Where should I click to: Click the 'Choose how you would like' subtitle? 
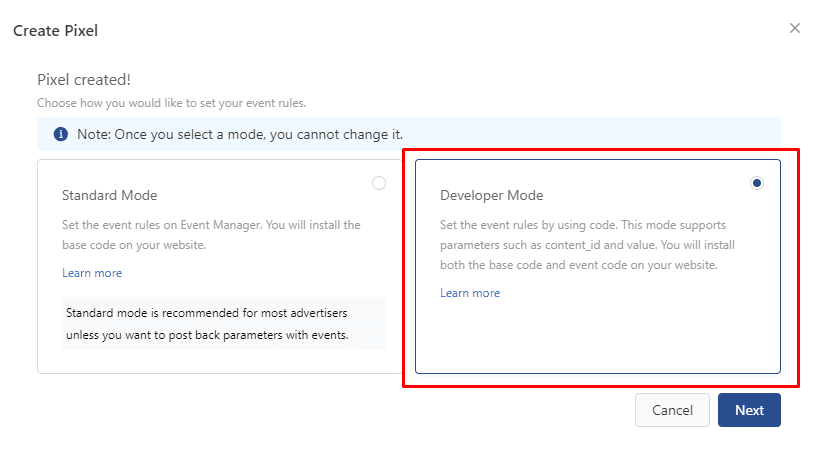[171, 103]
